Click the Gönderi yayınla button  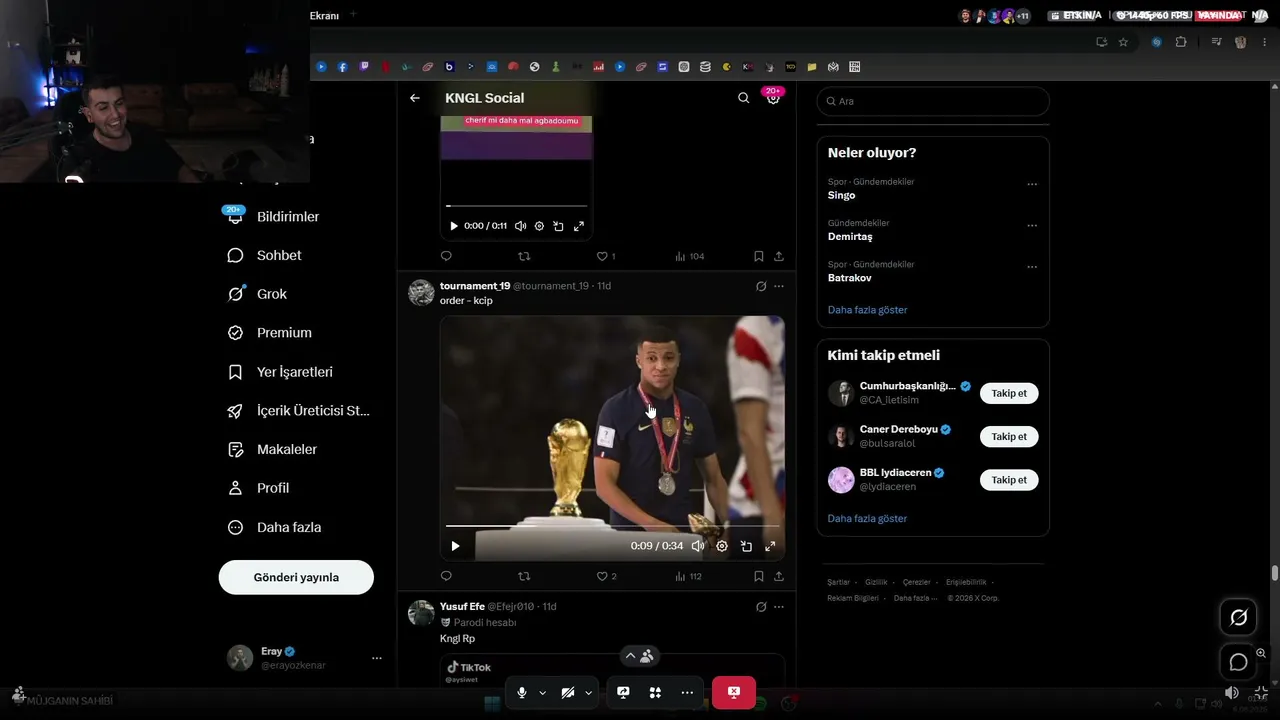(x=296, y=577)
